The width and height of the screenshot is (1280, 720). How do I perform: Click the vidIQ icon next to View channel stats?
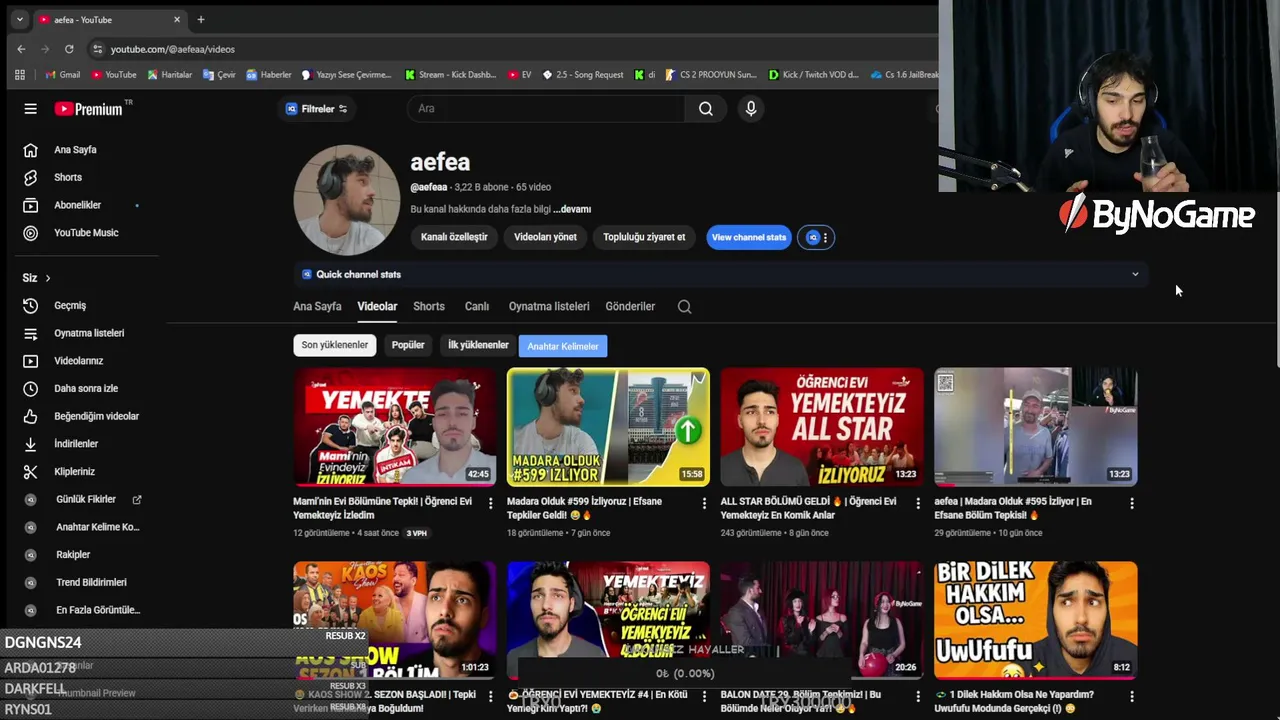click(x=813, y=238)
